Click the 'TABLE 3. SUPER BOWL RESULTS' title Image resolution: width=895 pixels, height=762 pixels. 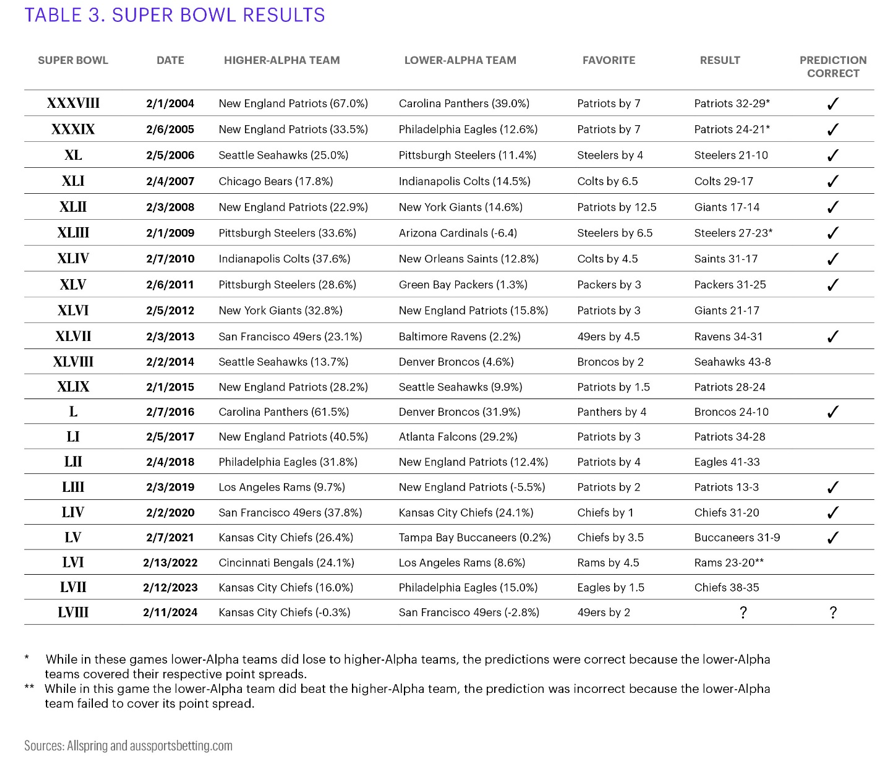point(175,15)
